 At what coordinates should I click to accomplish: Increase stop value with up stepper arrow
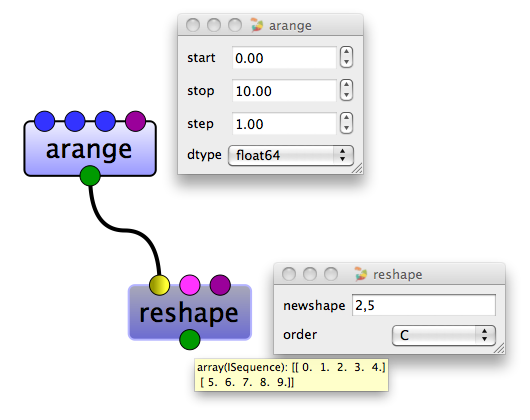(x=346, y=85)
